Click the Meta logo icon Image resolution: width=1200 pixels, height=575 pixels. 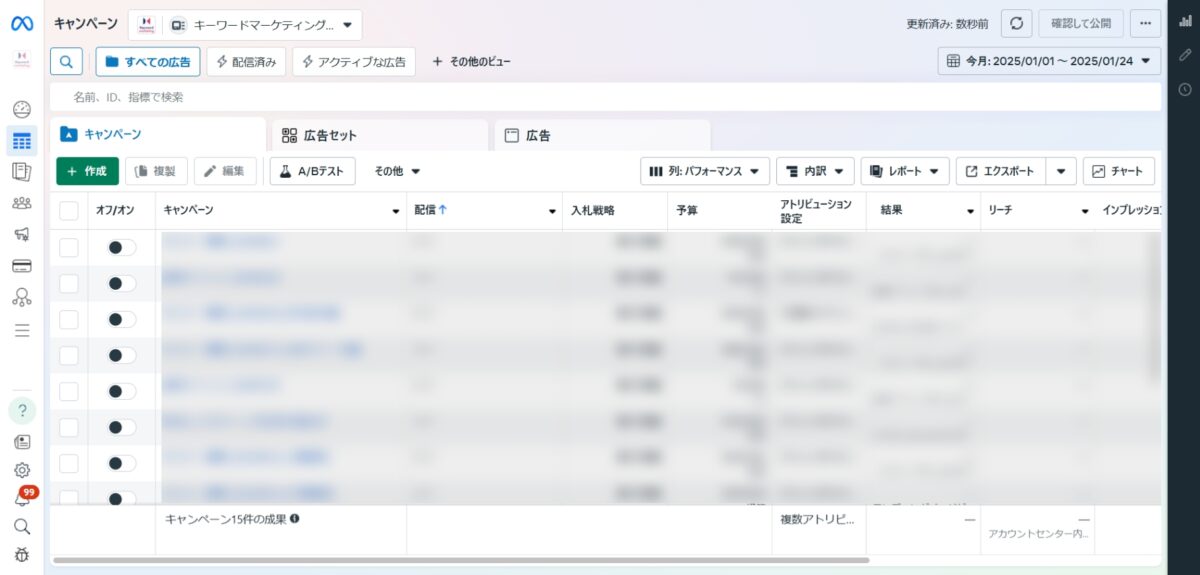(22, 23)
